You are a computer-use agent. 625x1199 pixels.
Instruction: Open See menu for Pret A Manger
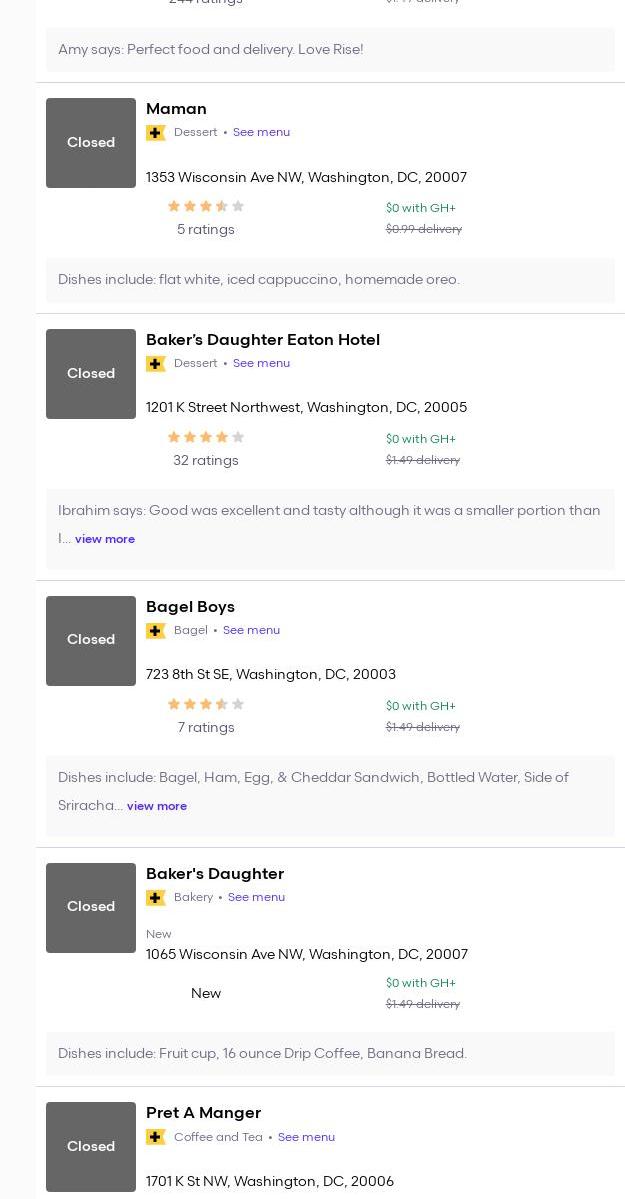coord(306,1137)
